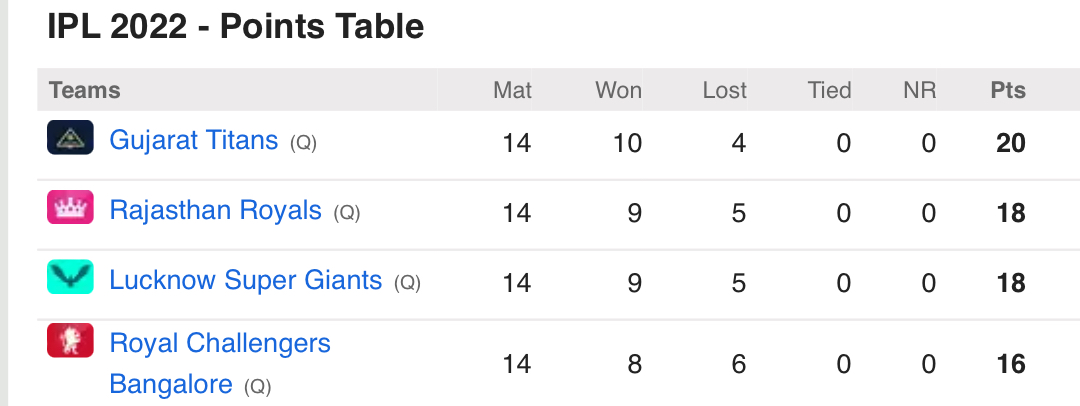
Task: Click the (Q) marker beside Lucknow Super Giants
Action: click(x=407, y=283)
